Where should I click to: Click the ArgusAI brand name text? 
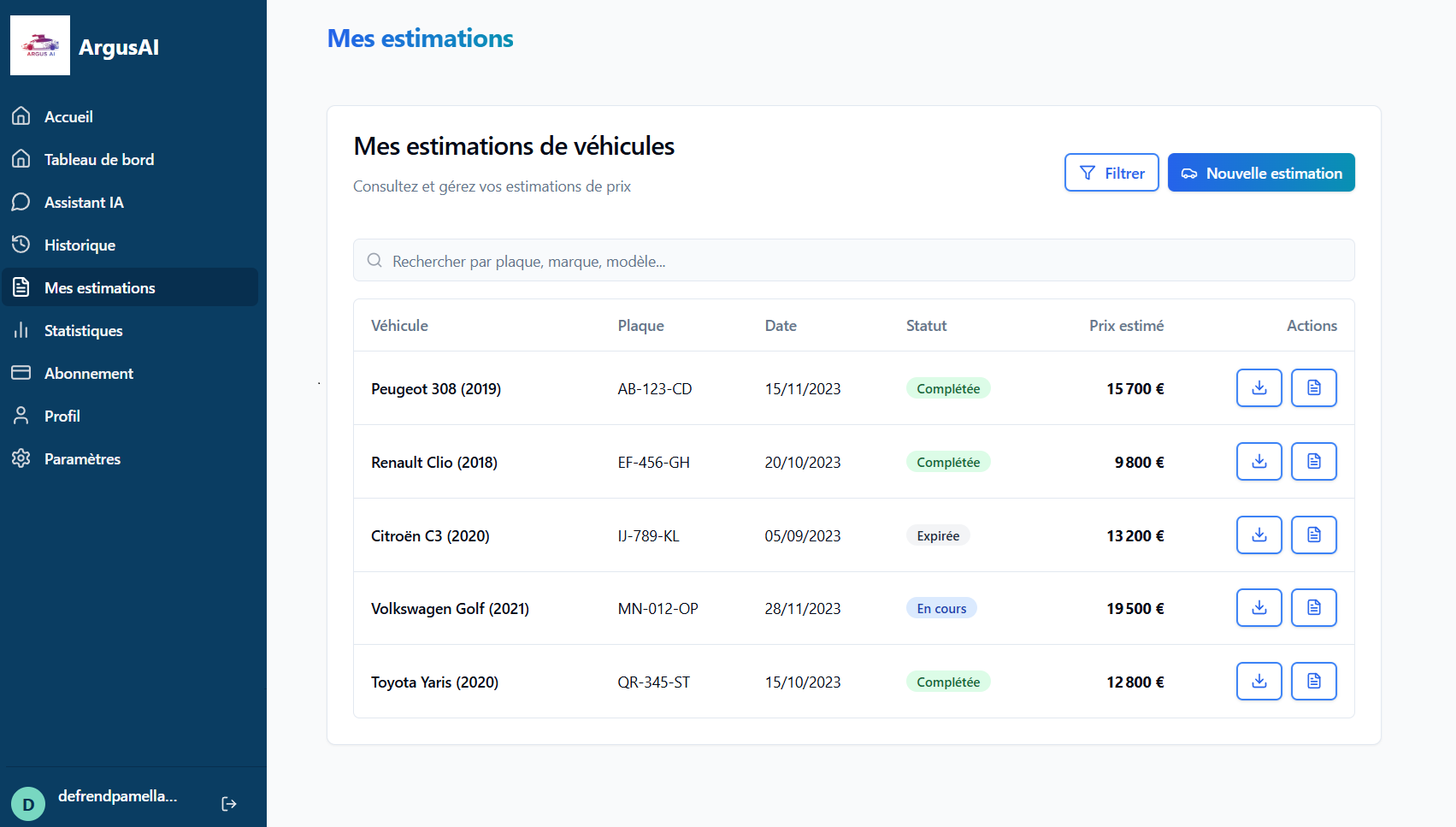(x=119, y=47)
